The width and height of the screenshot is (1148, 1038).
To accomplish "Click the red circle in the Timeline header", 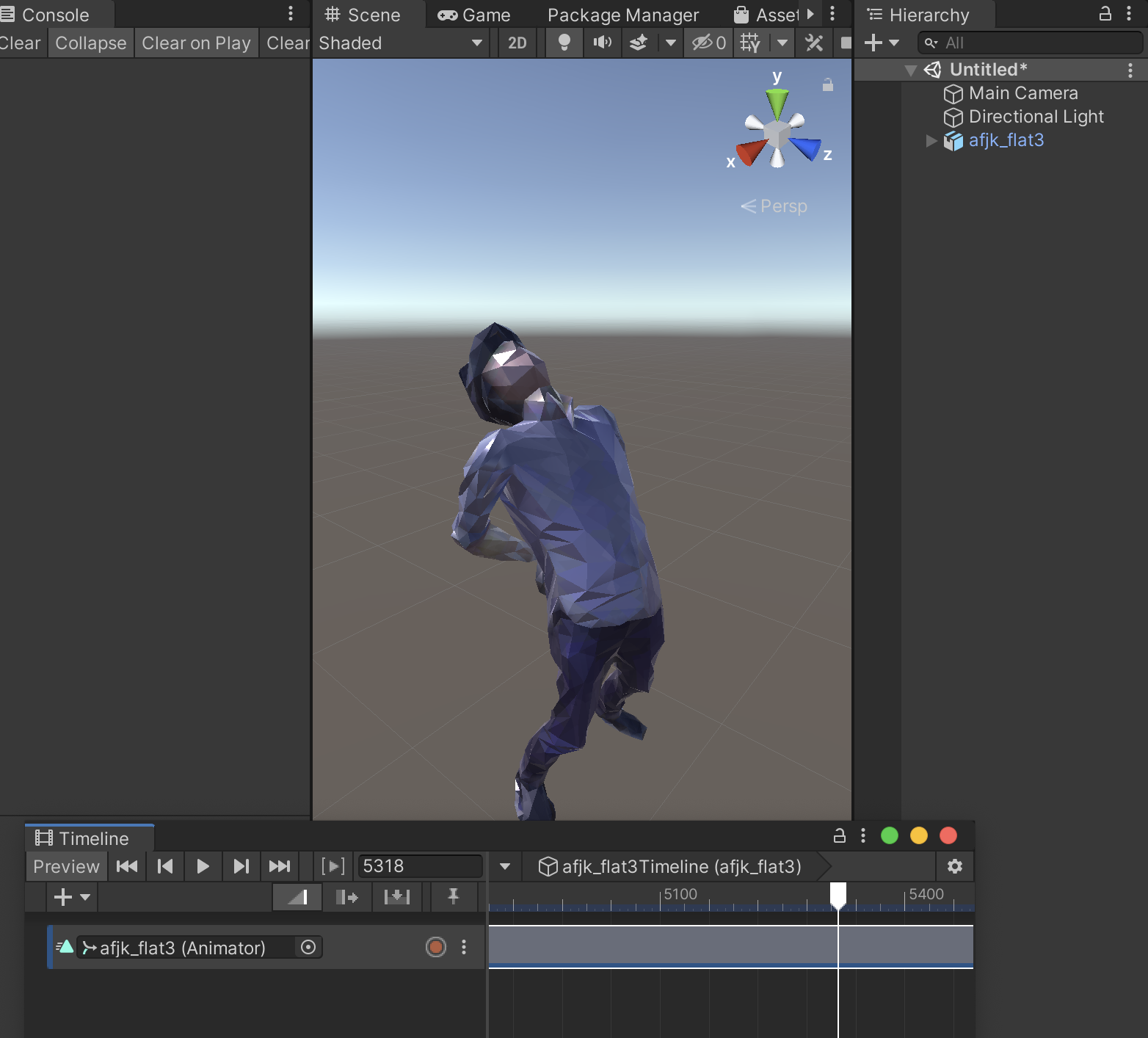I will click(948, 835).
